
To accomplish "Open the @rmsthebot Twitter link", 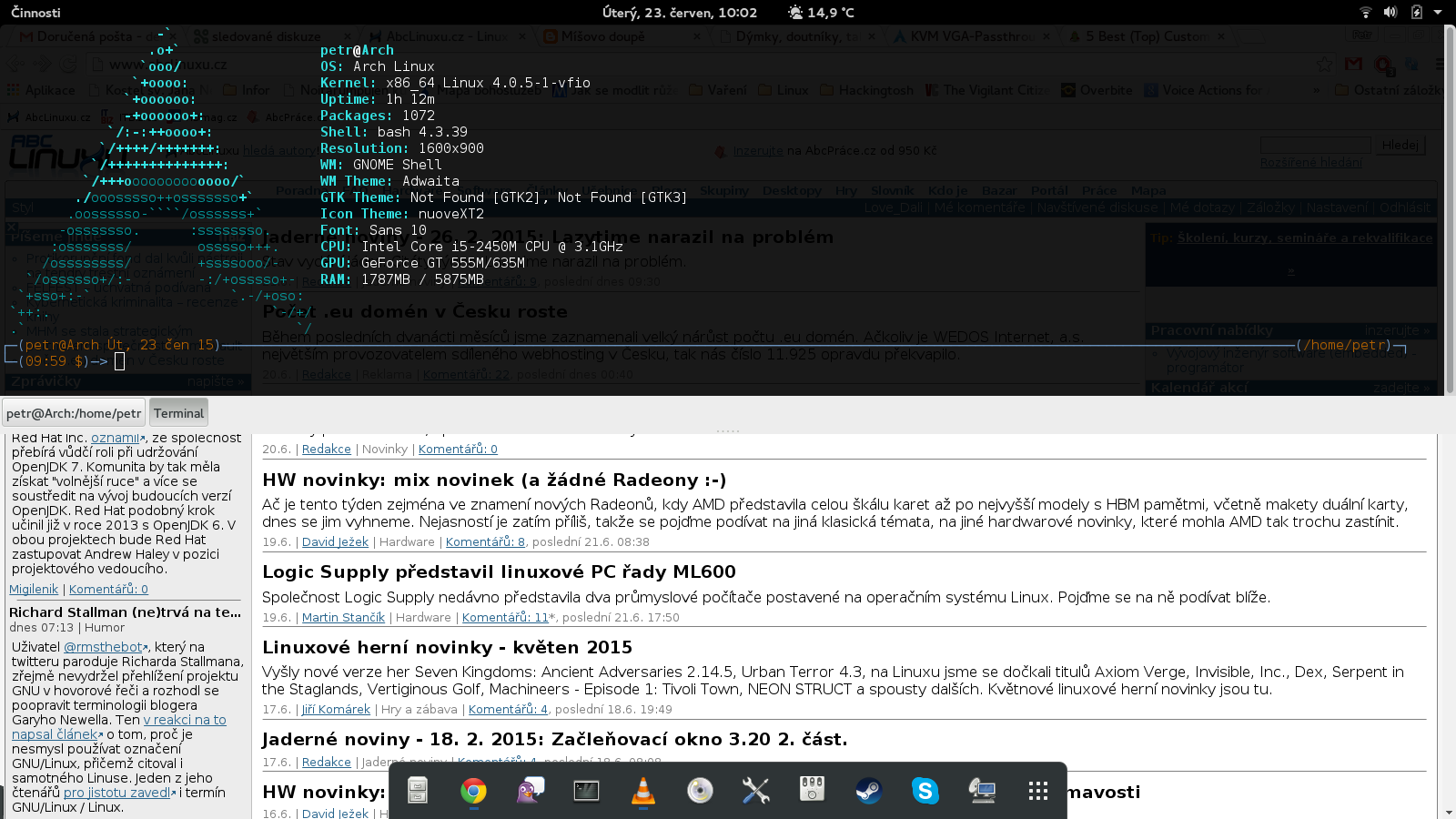I will tap(105, 647).
